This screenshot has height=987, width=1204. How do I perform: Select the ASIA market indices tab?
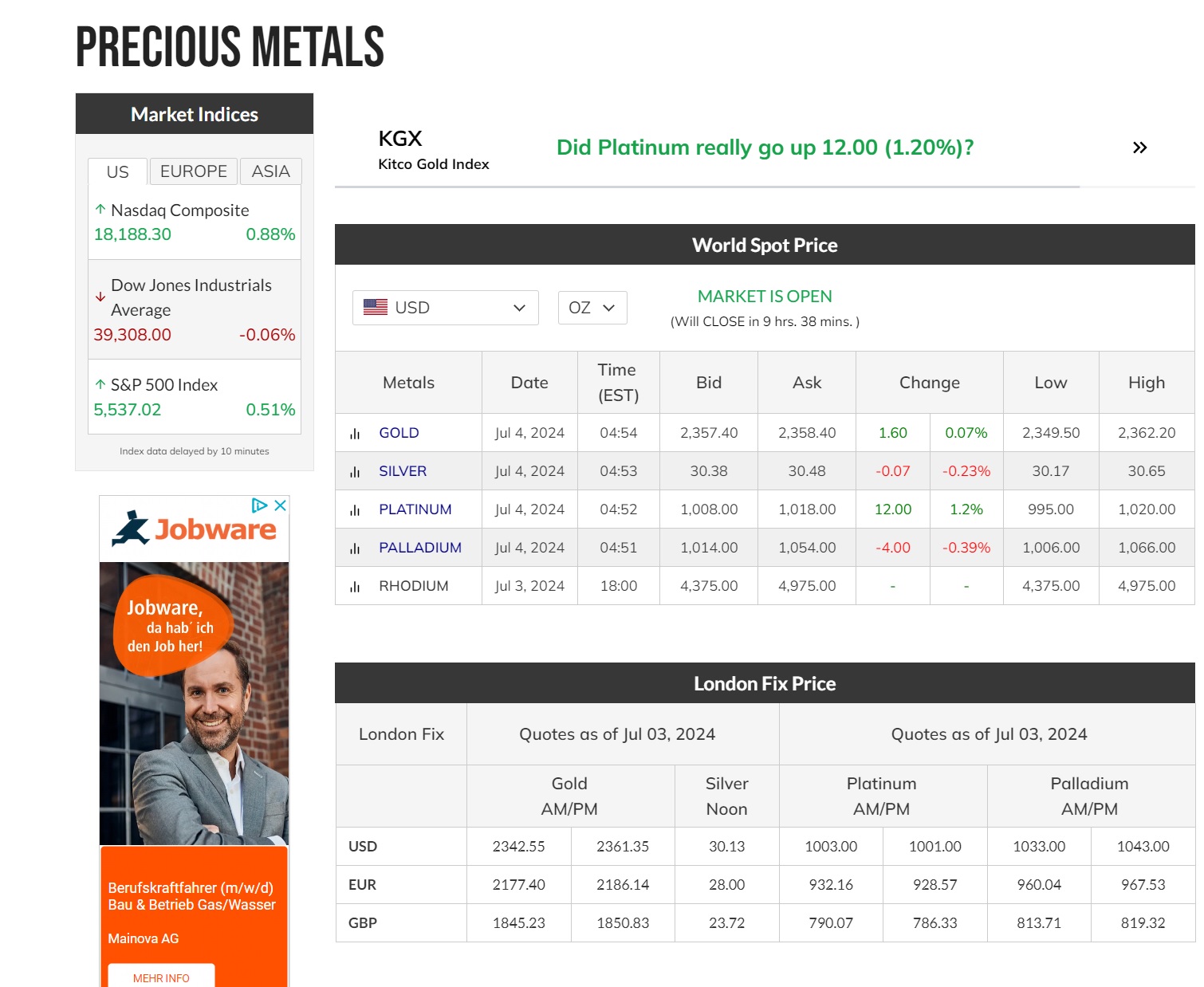coord(270,171)
